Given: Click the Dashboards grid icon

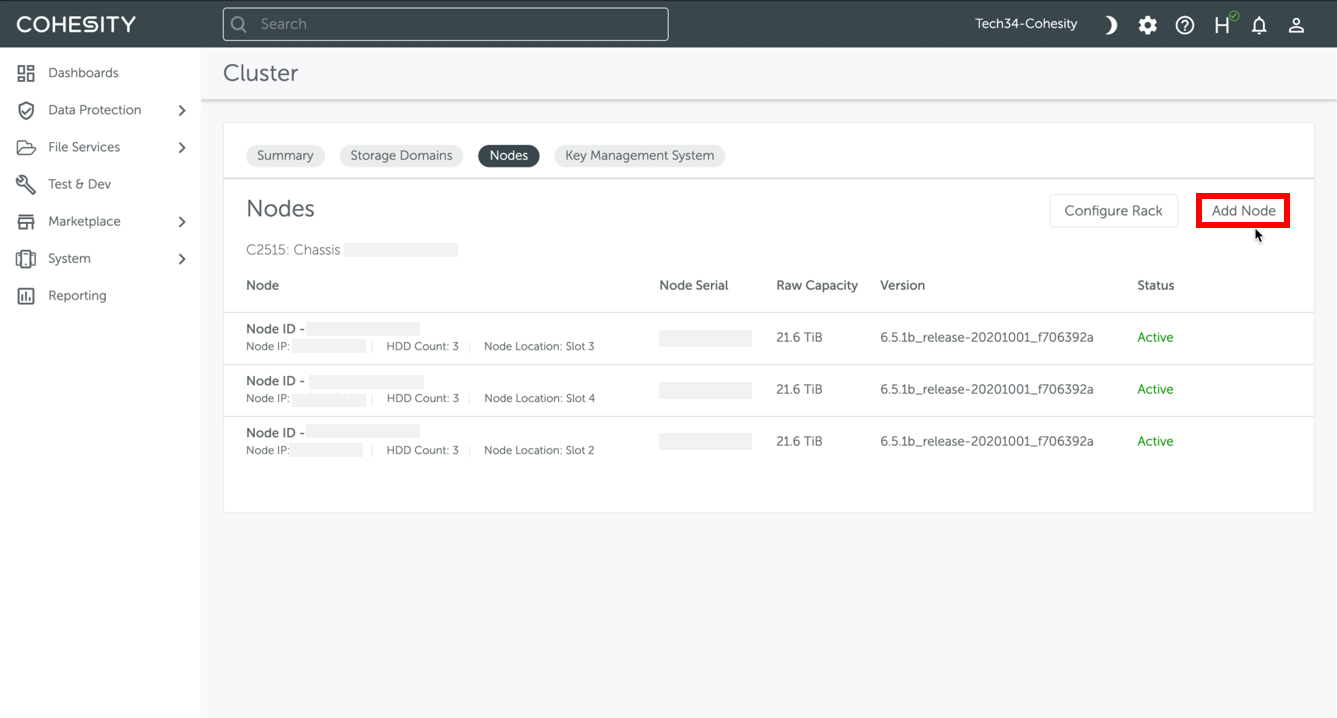Looking at the screenshot, I should 26,73.
